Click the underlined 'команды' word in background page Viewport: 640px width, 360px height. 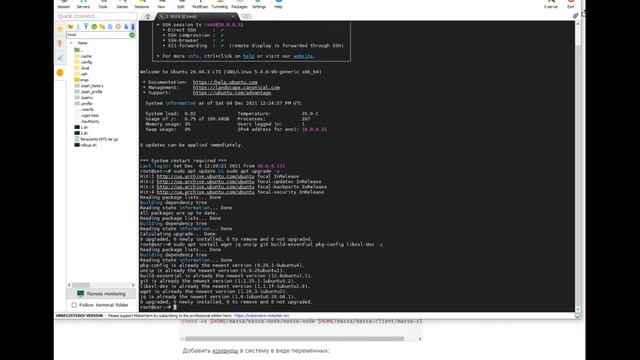[225, 351]
